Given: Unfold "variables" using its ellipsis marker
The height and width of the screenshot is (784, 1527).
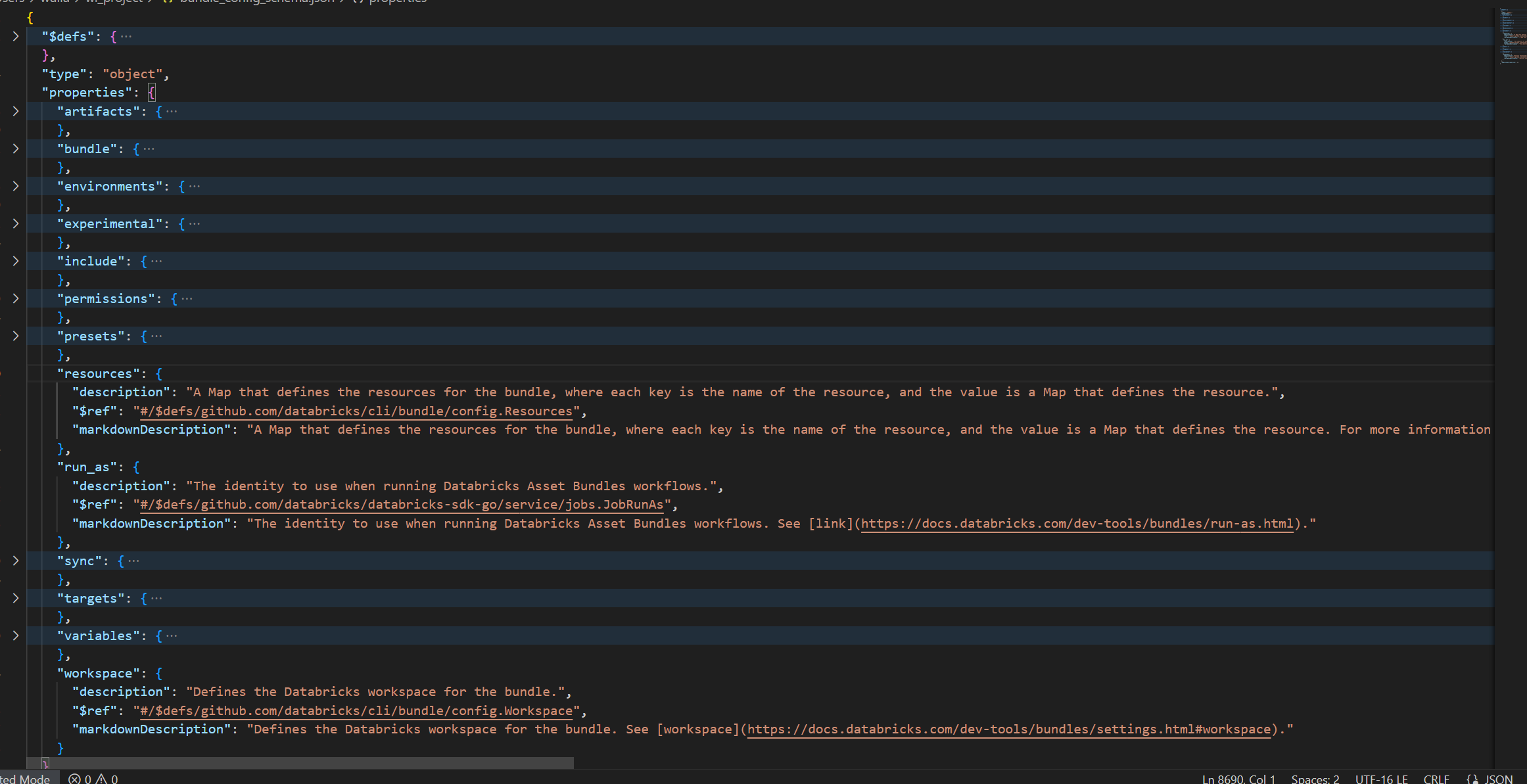Looking at the screenshot, I should [172, 635].
